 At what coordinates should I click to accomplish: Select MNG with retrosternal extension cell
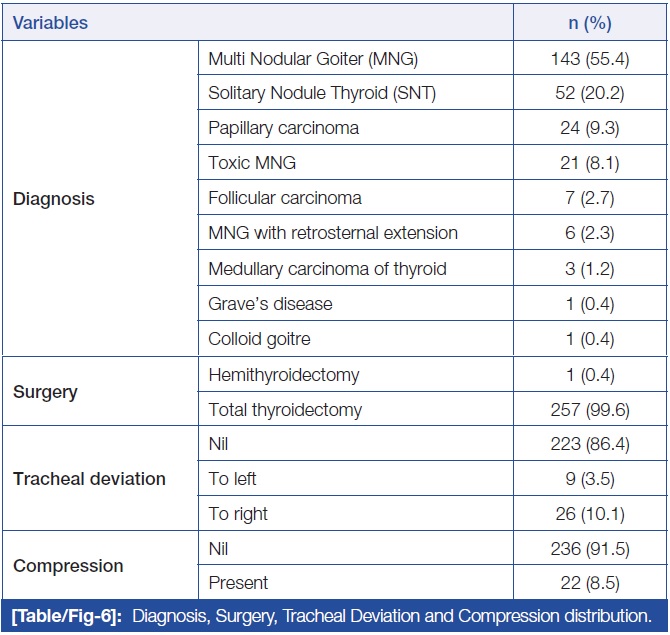click(x=333, y=233)
